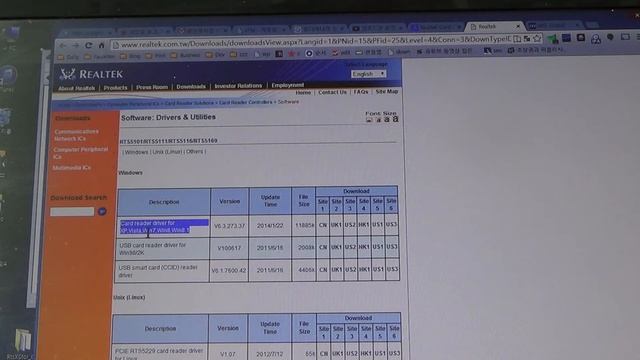Open Press Room menu
This screenshot has width=640, height=360.
(152, 87)
